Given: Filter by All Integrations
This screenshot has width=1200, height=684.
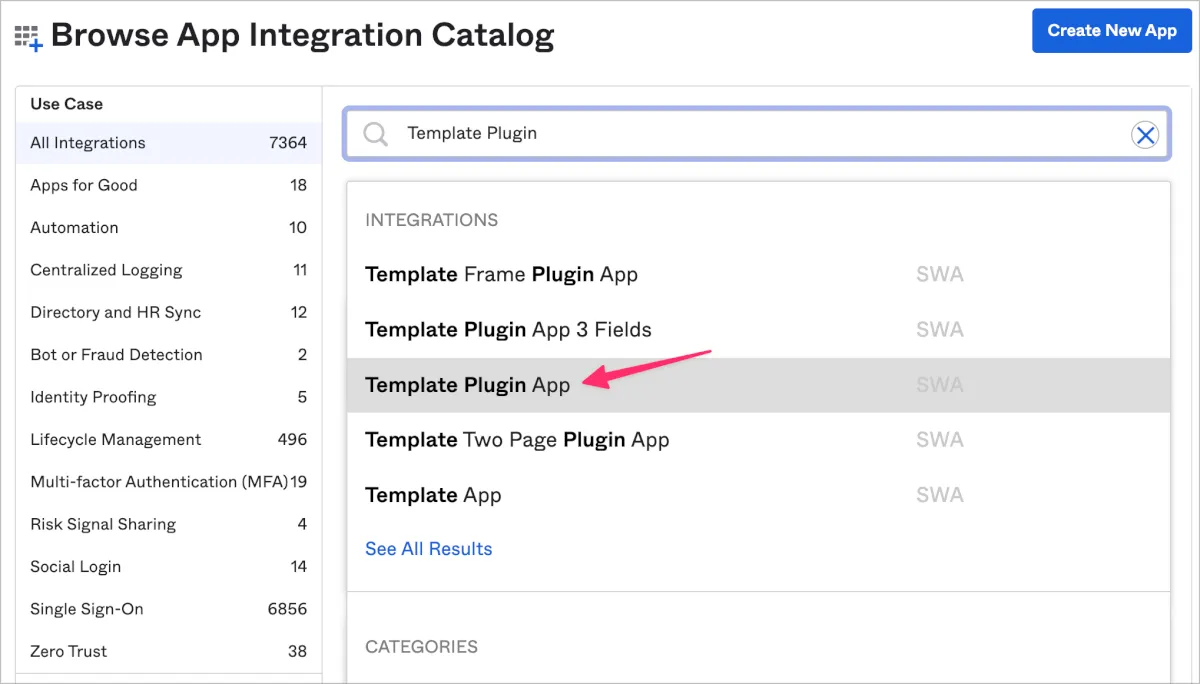Looking at the screenshot, I should point(88,143).
